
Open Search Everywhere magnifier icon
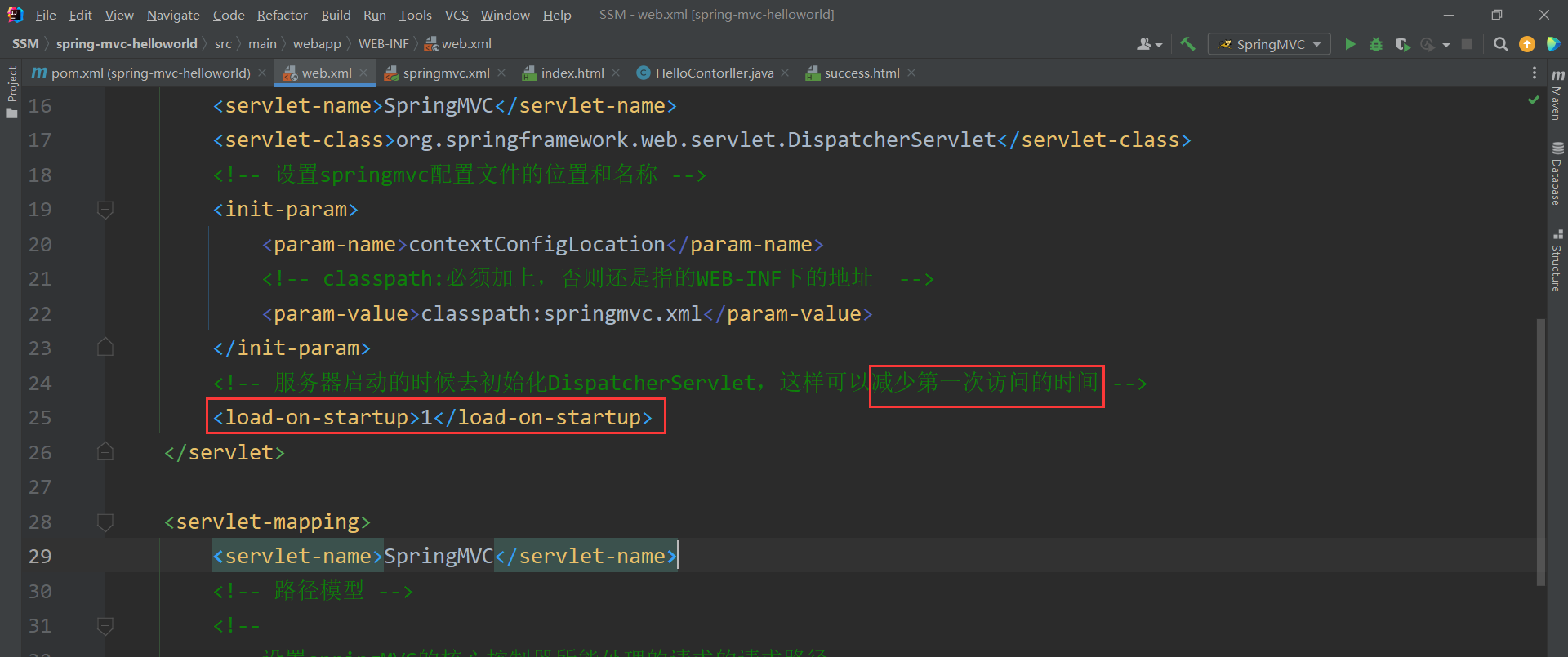coord(1500,44)
